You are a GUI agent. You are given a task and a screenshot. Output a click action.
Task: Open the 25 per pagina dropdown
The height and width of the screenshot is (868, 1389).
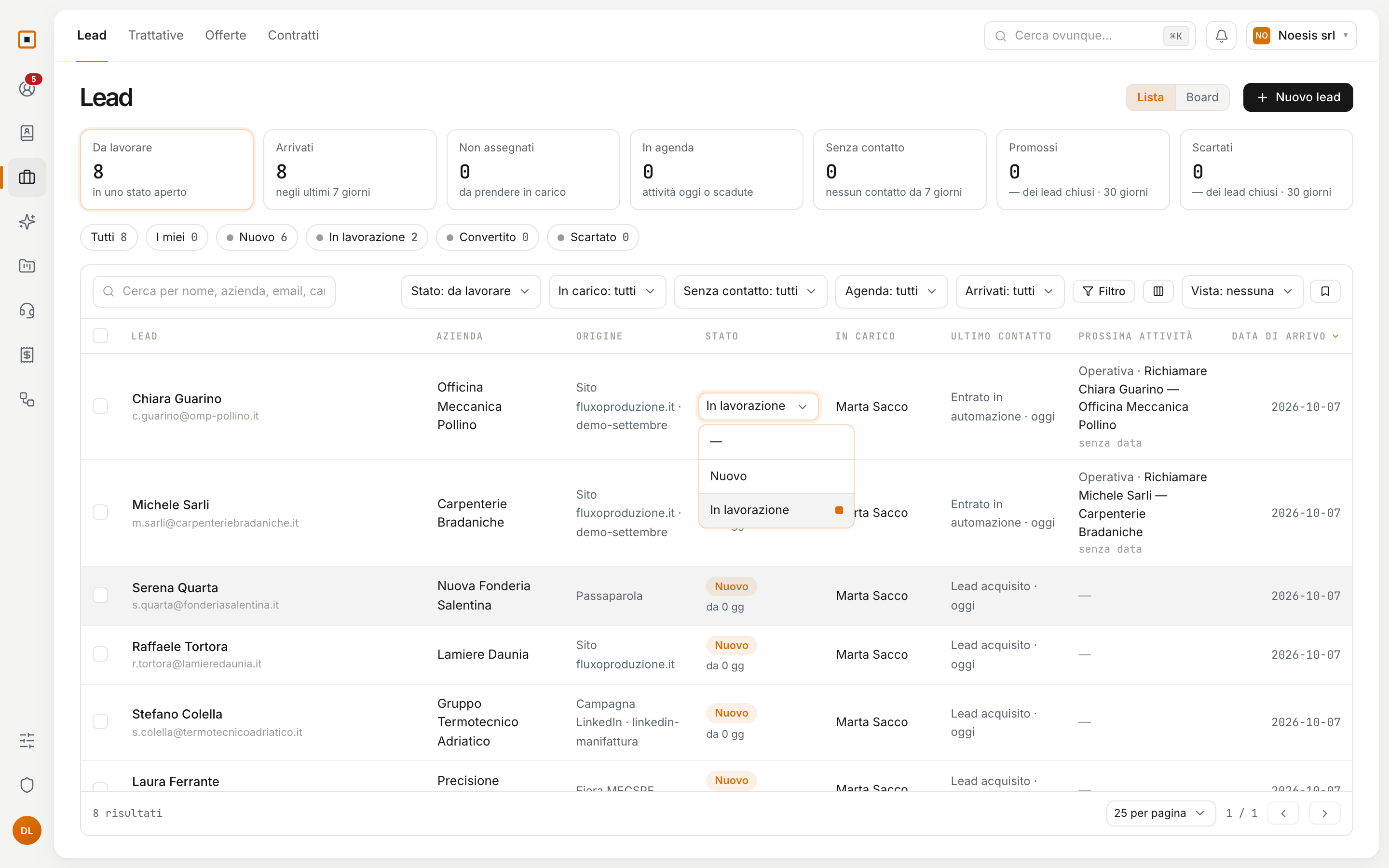pyautogui.click(x=1160, y=813)
